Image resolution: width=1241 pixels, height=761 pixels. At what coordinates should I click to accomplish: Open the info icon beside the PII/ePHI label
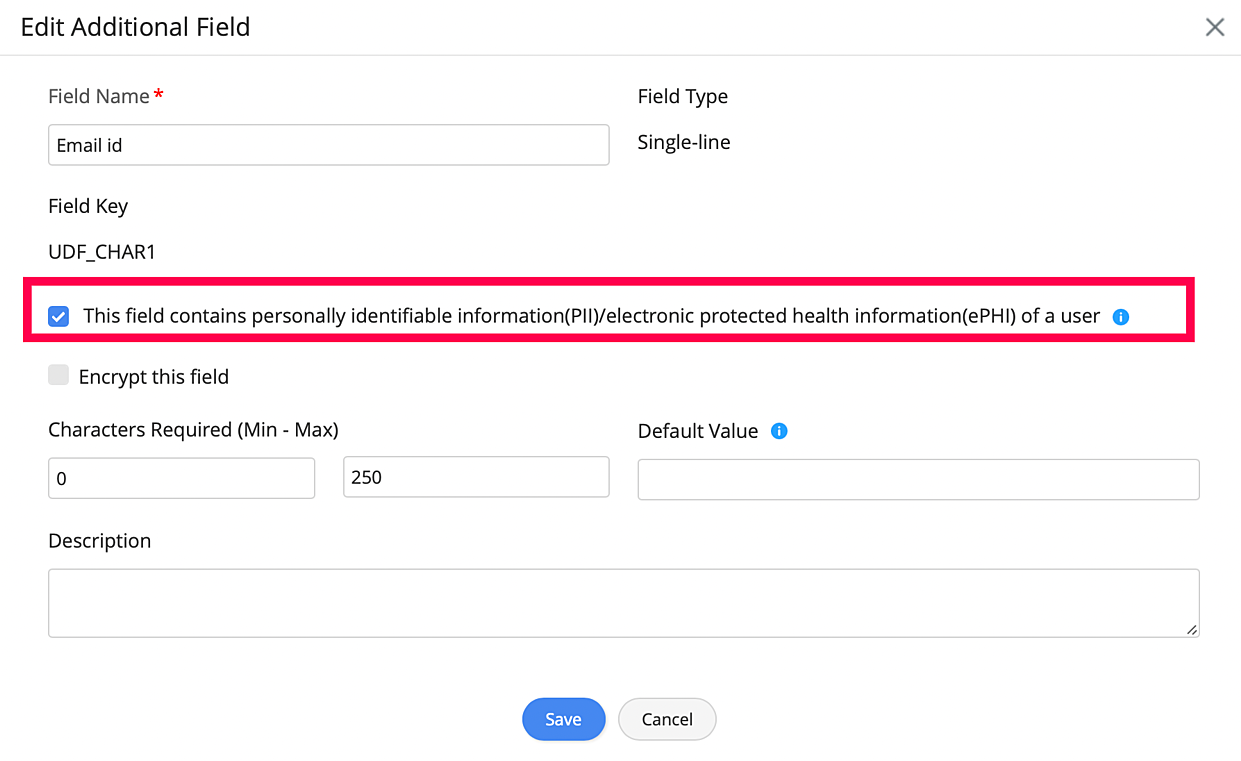tap(1121, 317)
